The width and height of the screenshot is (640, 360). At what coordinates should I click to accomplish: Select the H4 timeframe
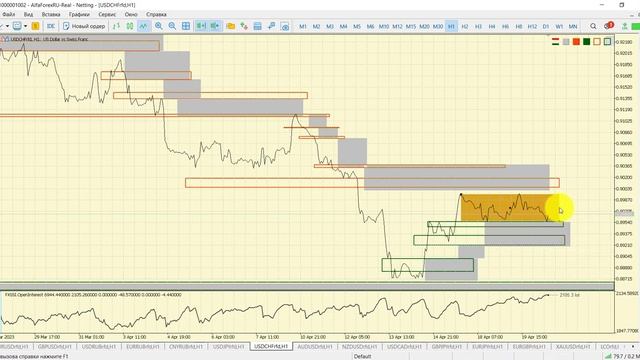point(492,26)
